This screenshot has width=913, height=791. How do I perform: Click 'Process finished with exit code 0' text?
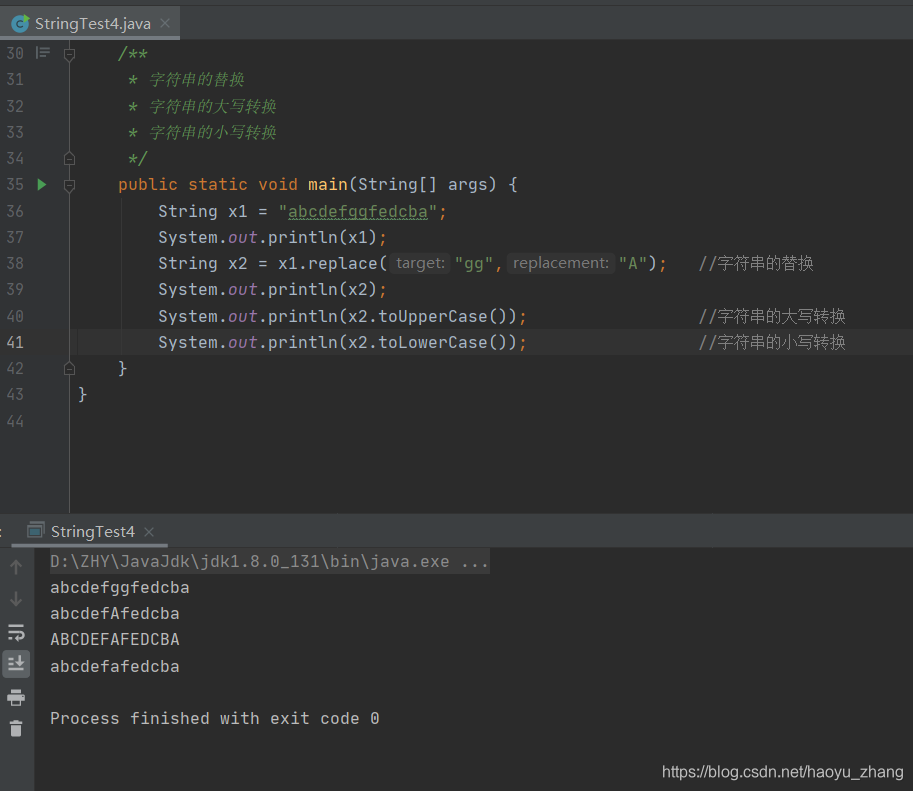click(215, 718)
